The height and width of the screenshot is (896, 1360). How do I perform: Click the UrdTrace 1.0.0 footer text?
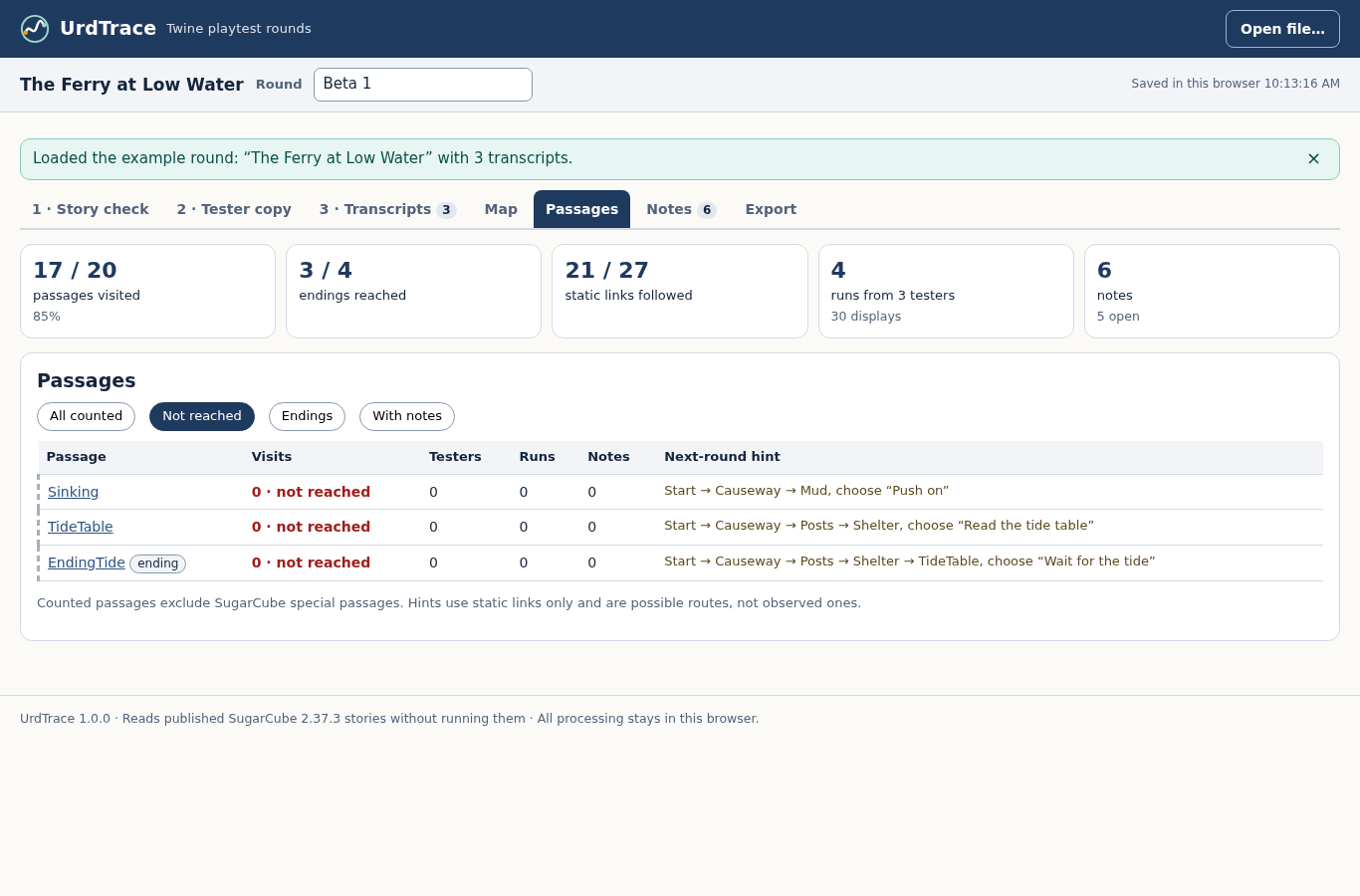click(x=389, y=719)
